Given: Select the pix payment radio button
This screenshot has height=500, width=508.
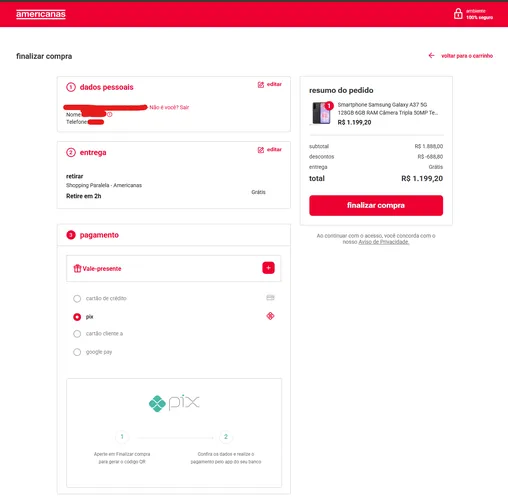Looking at the screenshot, I should click(x=77, y=317).
